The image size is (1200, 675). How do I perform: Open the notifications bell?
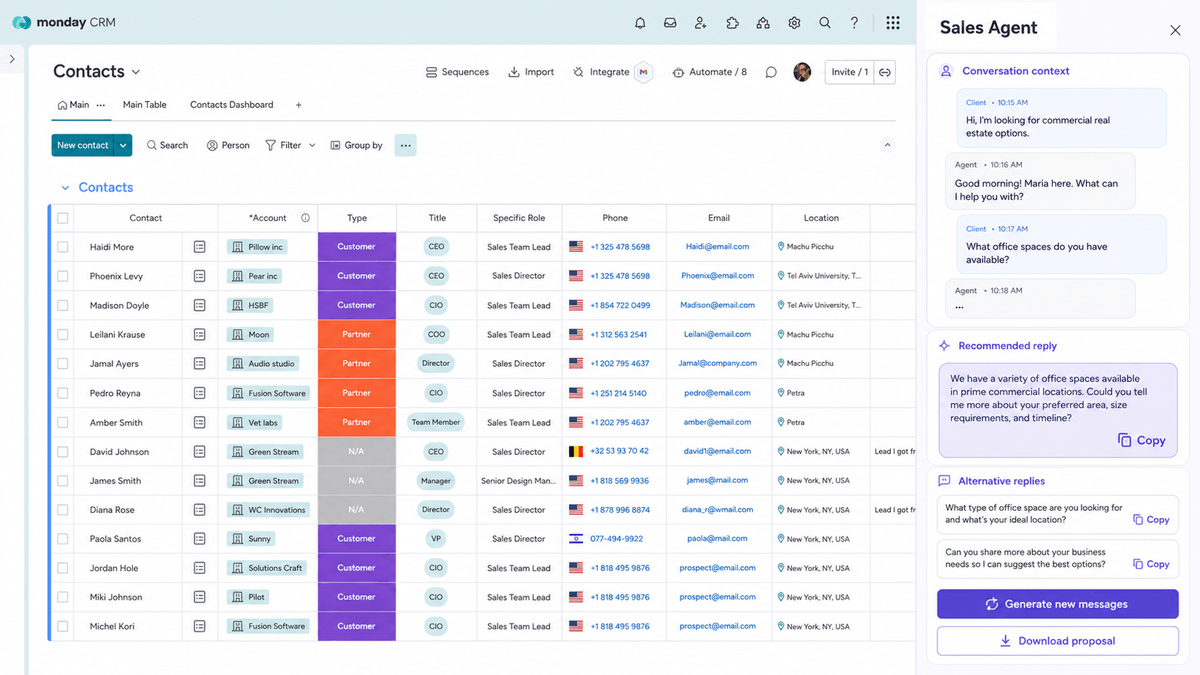pos(640,22)
